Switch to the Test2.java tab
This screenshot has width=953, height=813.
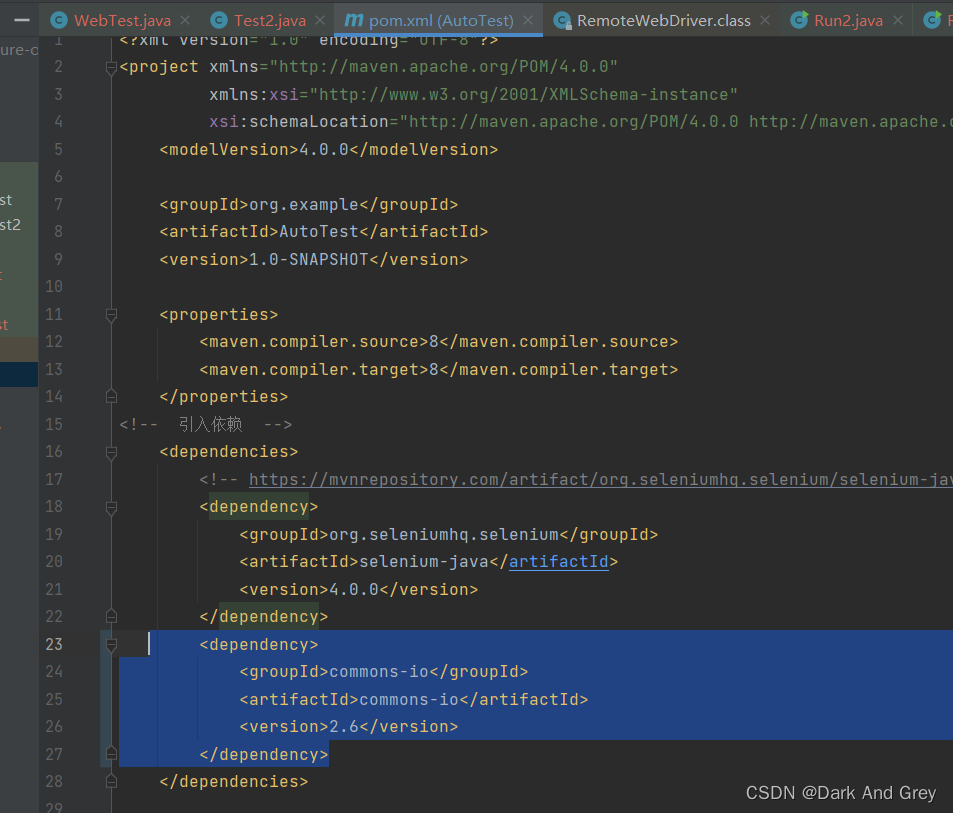tap(270, 21)
